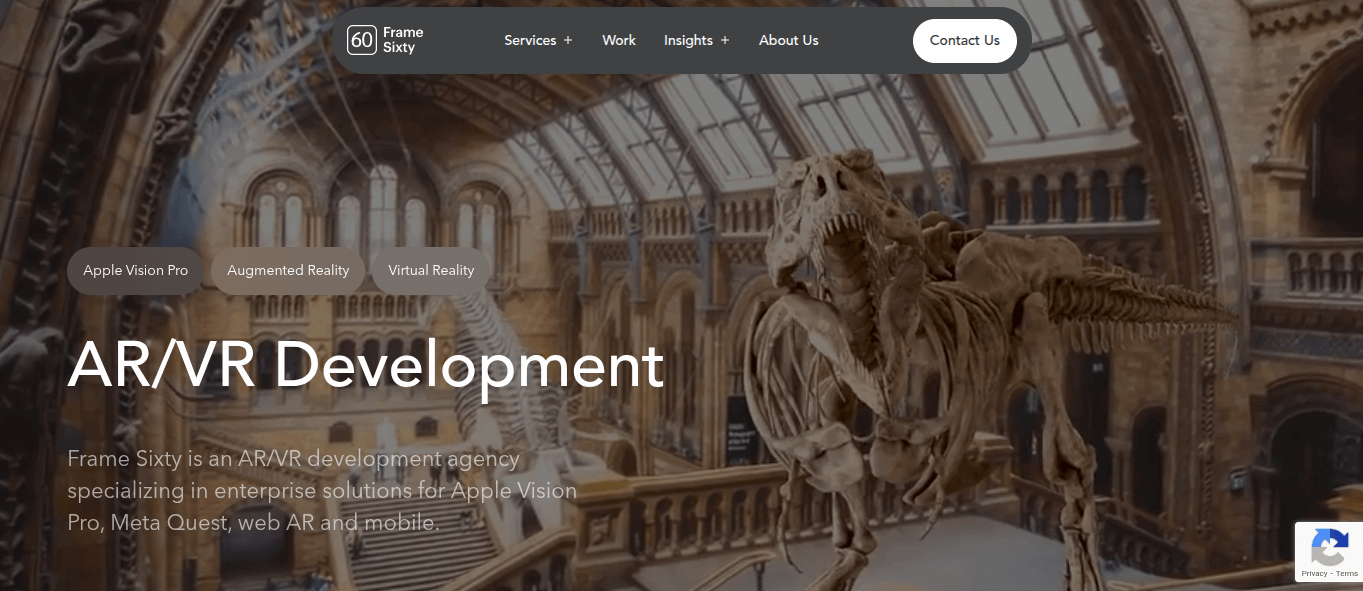Screen dimensions: 1363x591
Task: Open the Services navigation item
Action: pyautogui.click(x=530, y=40)
